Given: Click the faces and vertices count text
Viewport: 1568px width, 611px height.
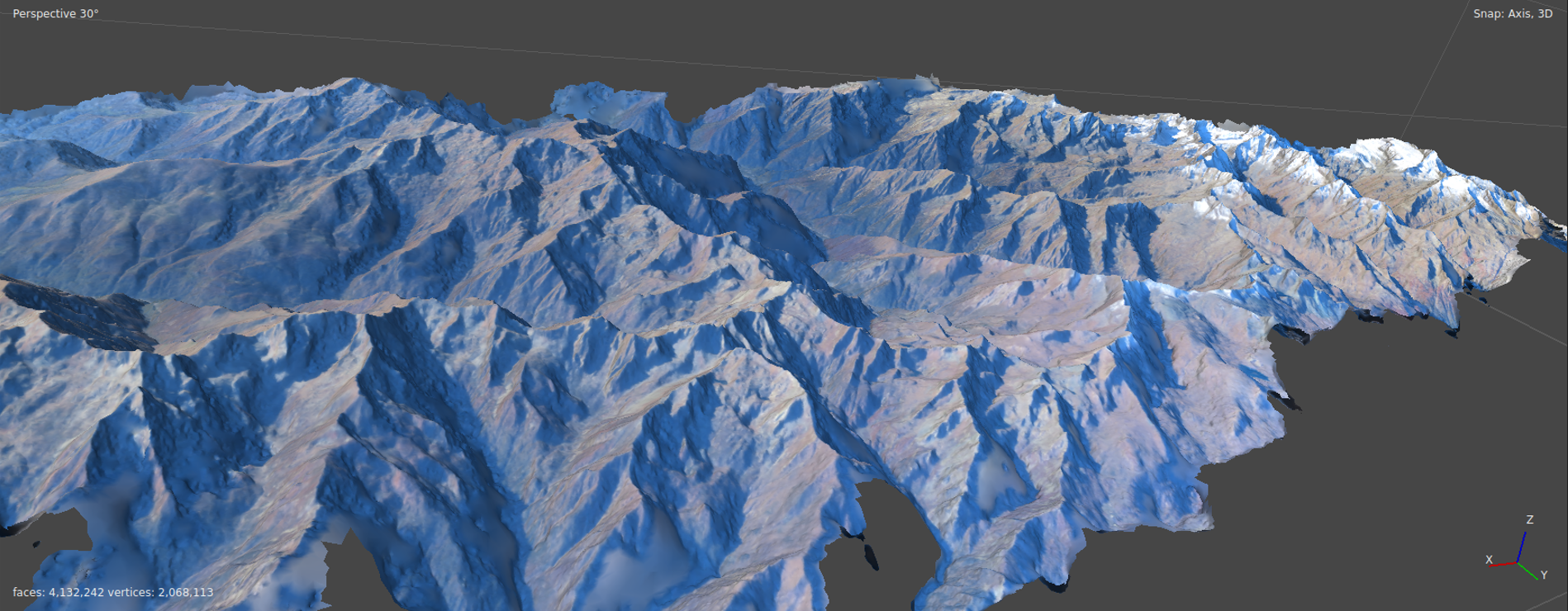Looking at the screenshot, I should pyautogui.click(x=113, y=592).
